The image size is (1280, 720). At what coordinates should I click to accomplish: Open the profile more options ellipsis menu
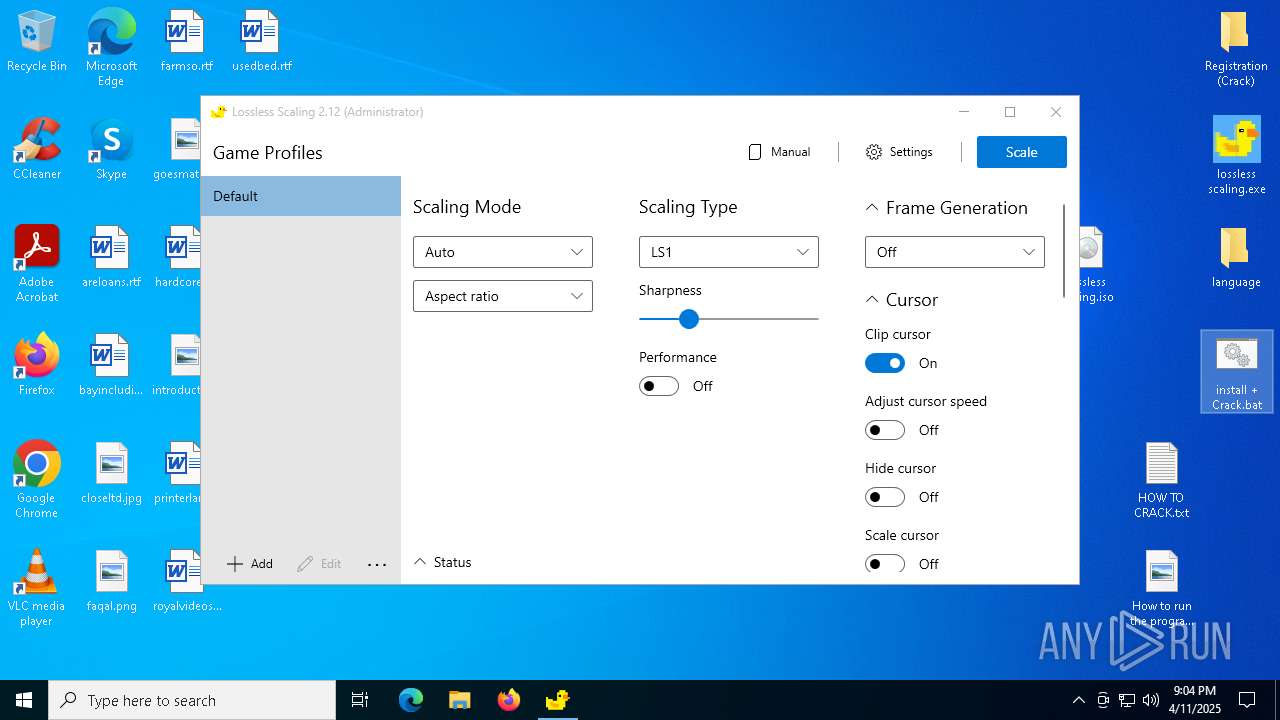(377, 564)
